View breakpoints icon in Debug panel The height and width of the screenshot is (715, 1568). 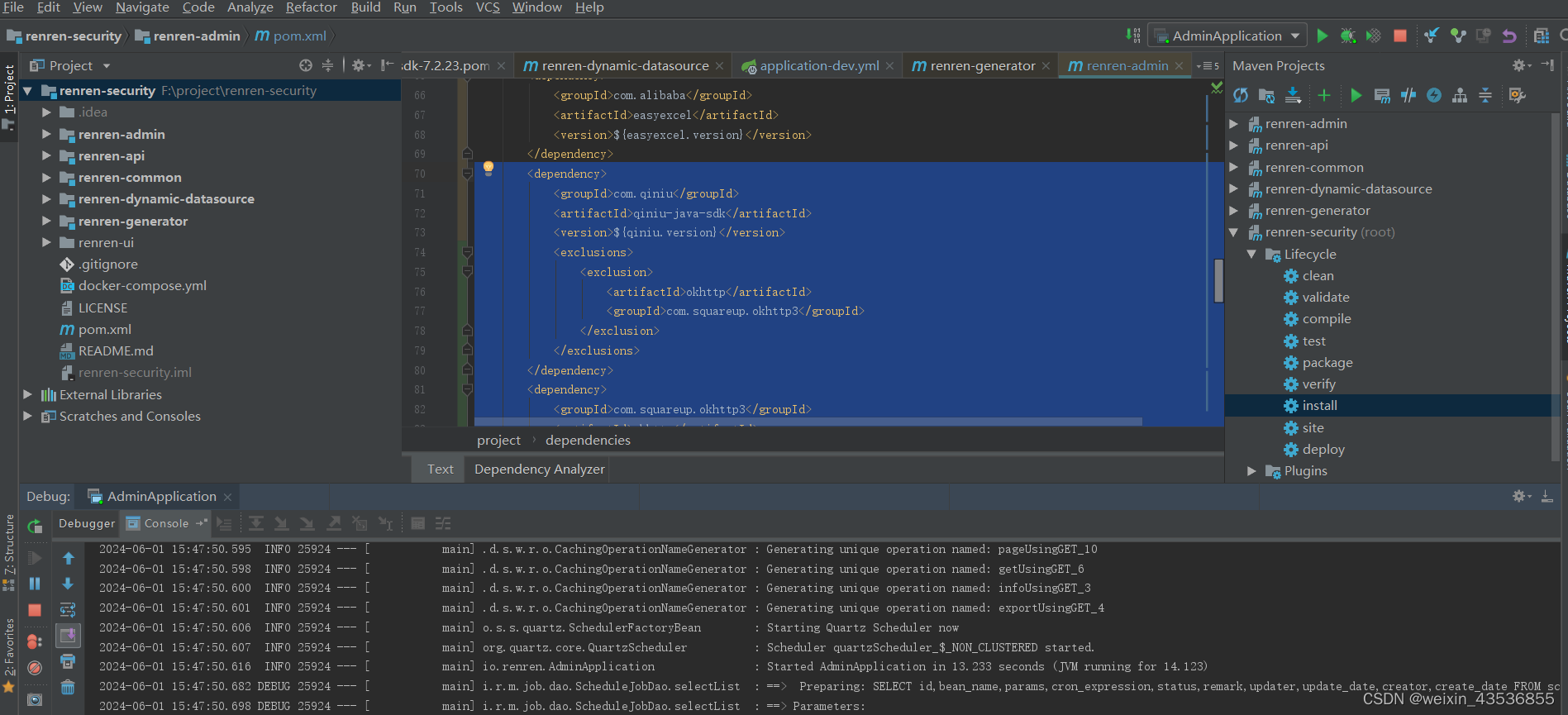click(x=35, y=641)
